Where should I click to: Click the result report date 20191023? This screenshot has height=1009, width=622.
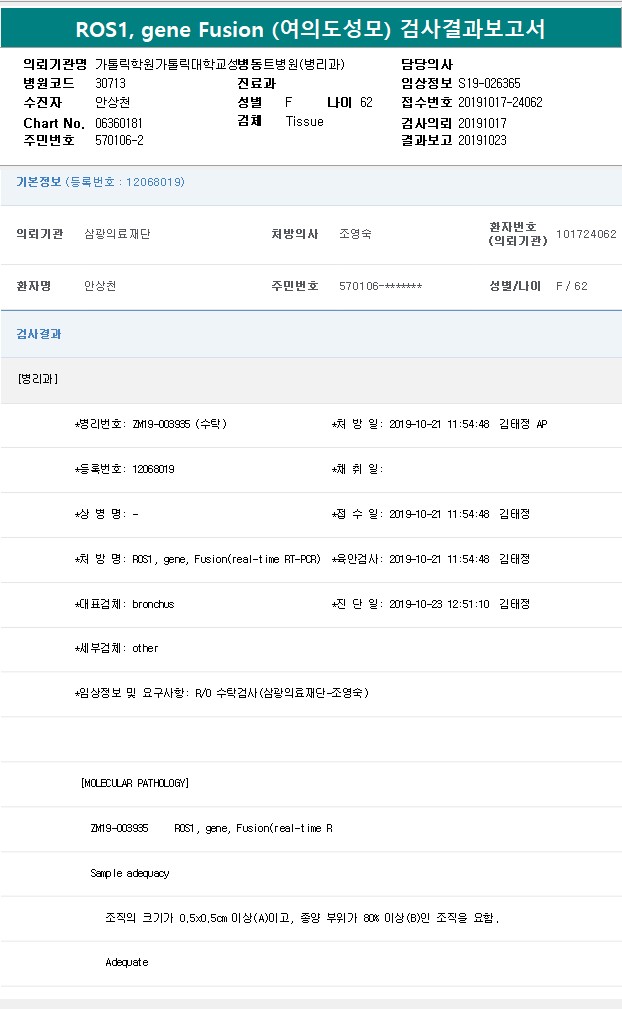click(482, 140)
